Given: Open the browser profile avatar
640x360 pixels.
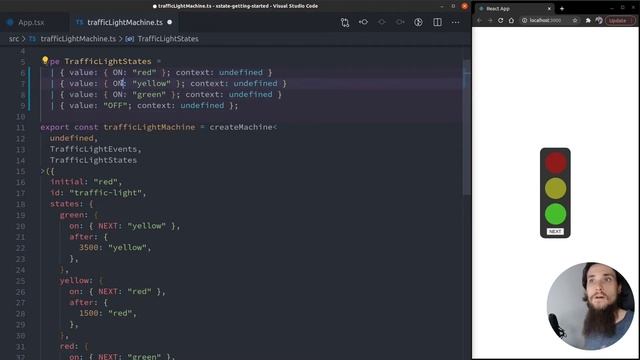Looking at the screenshot, I should (x=599, y=20).
